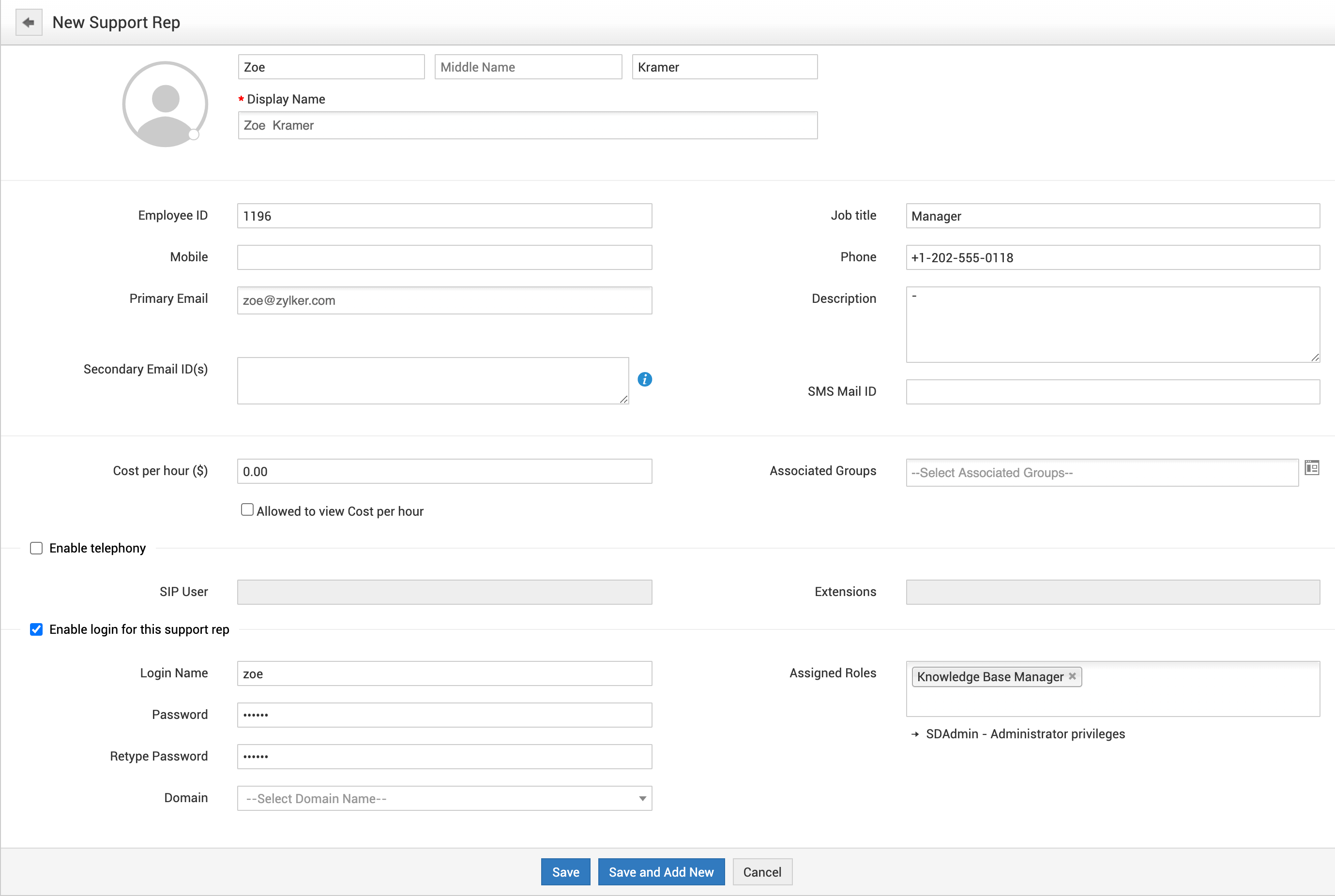Uncheck Enable login for this support rep
Screen dimensions: 1335x896
(36, 630)
